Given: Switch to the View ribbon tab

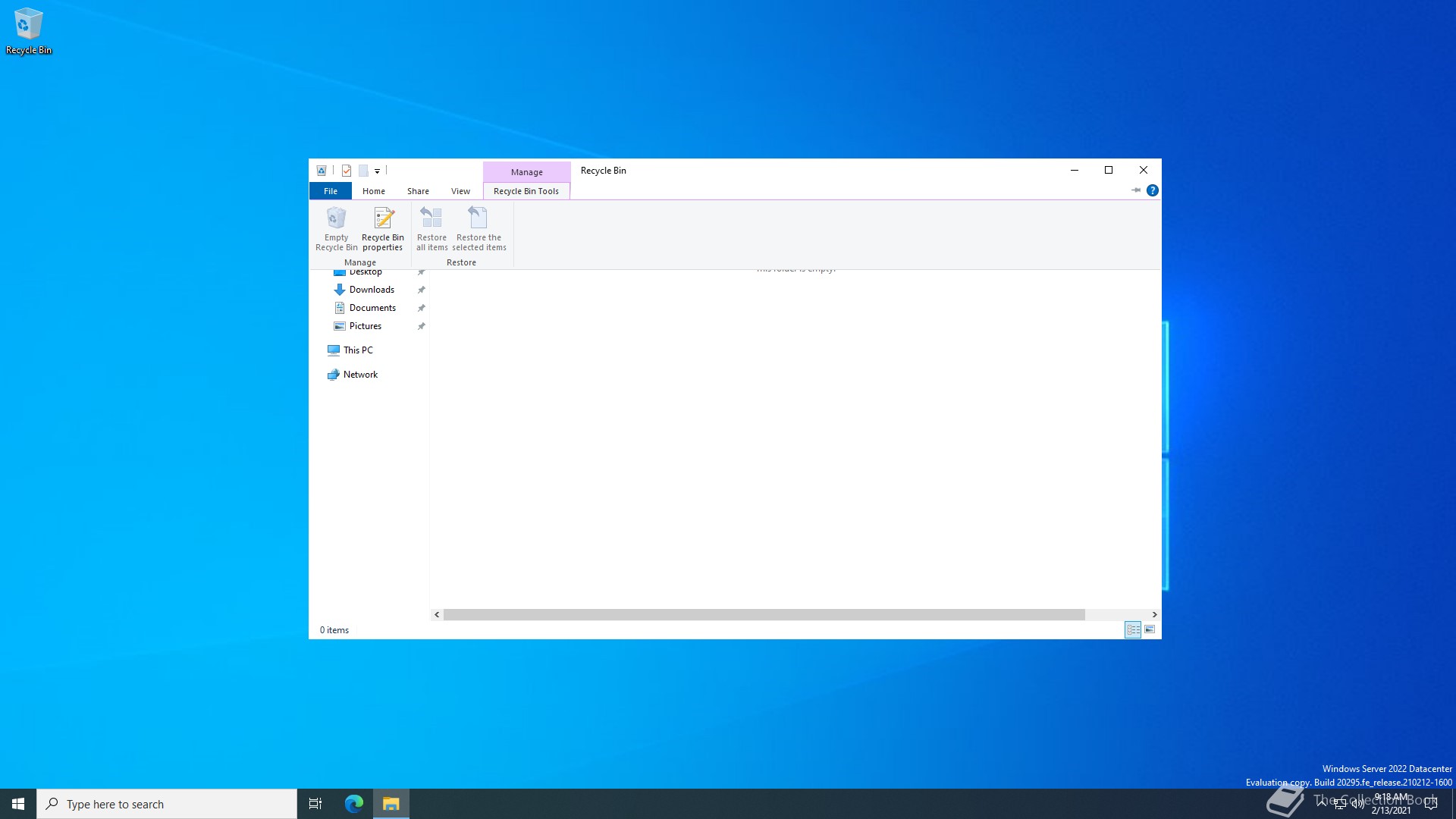Looking at the screenshot, I should (460, 191).
